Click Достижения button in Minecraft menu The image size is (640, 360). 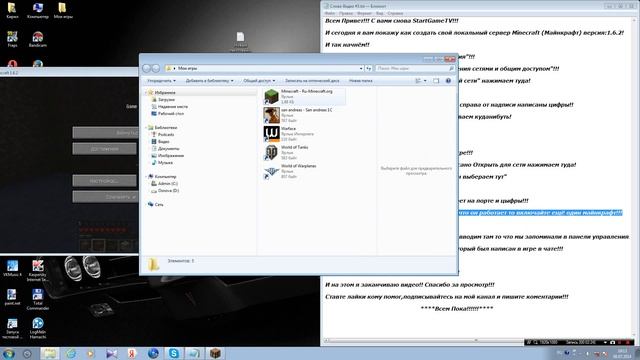[104, 149]
